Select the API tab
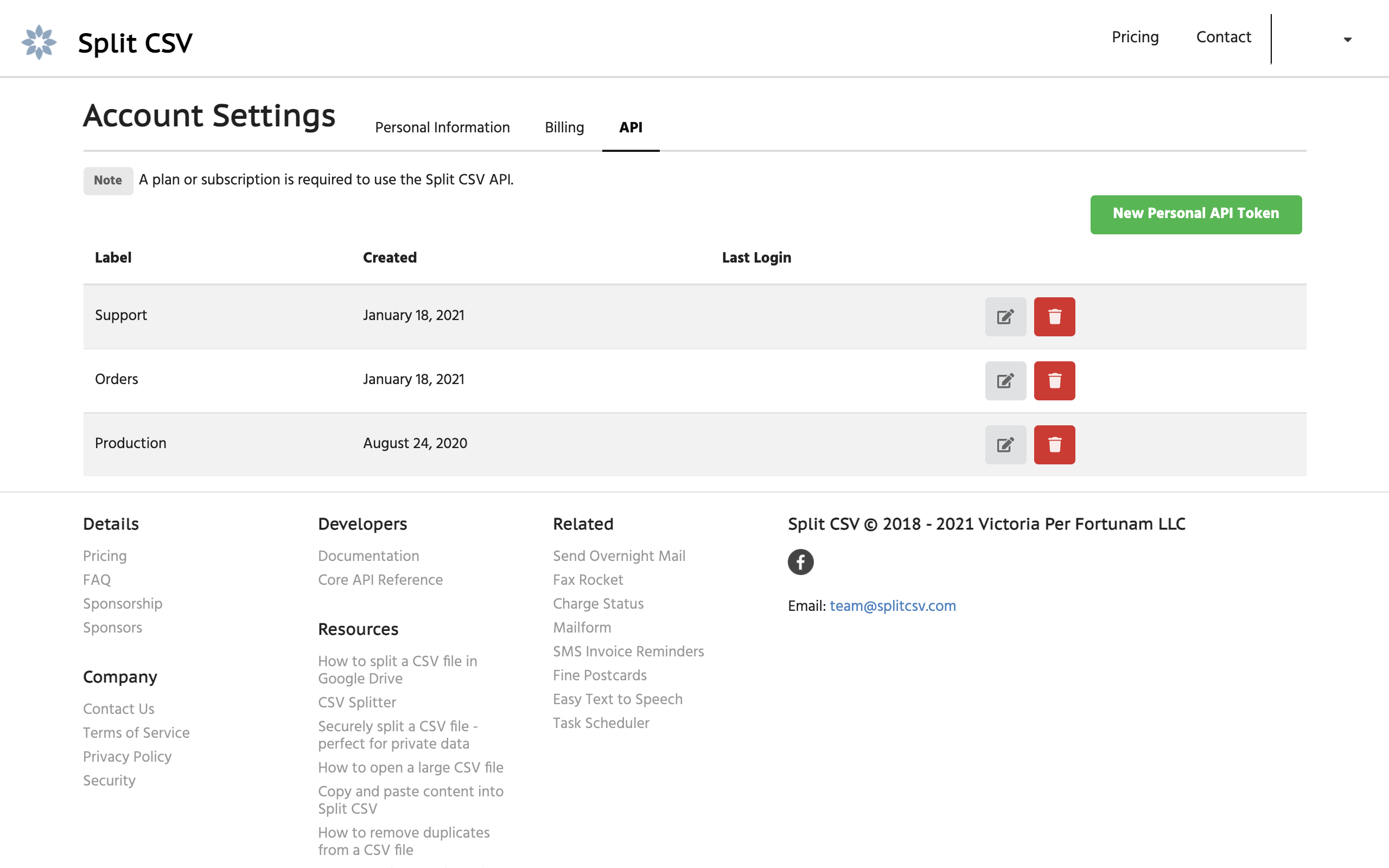 click(x=630, y=127)
